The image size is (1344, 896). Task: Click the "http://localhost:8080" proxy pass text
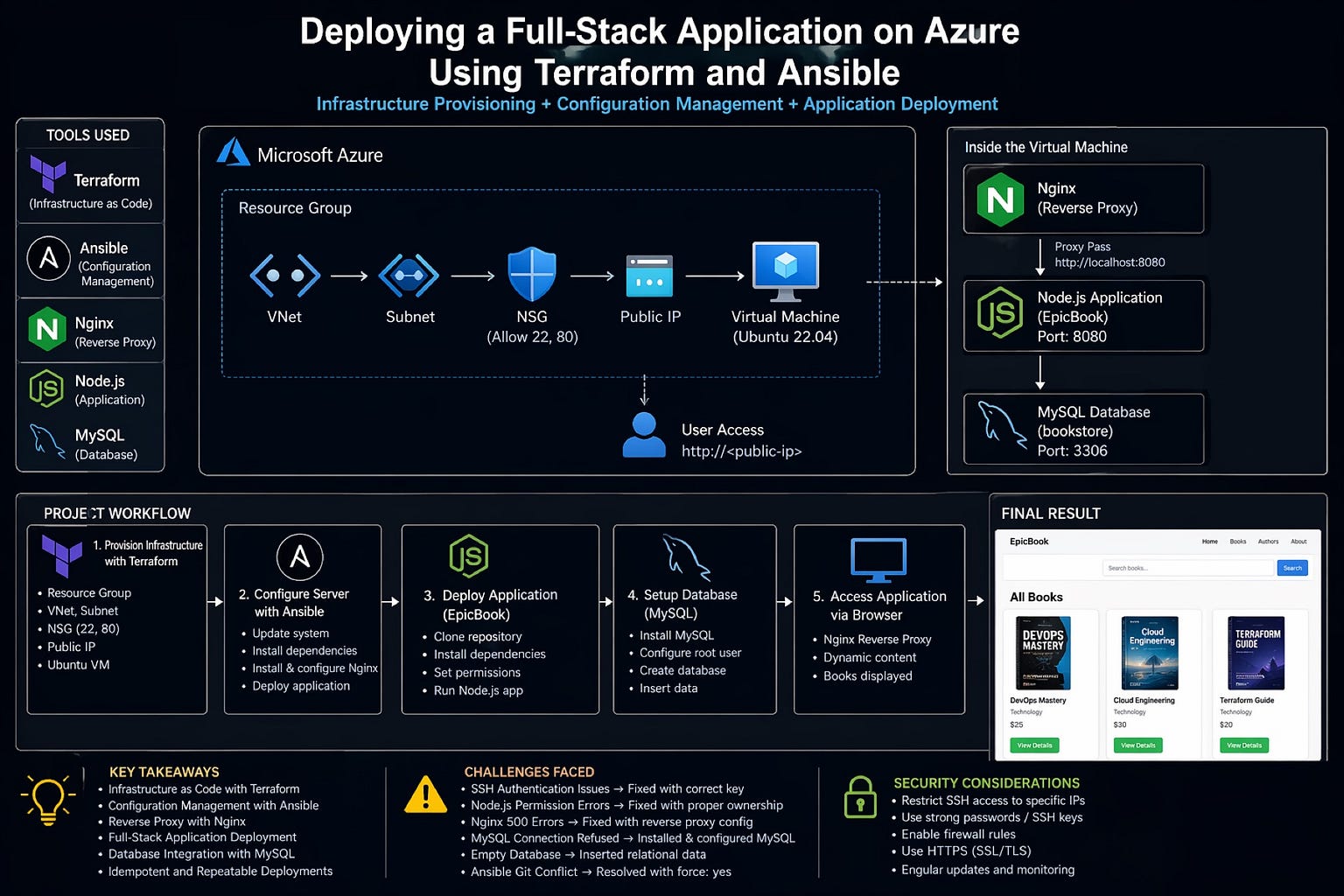1109,262
